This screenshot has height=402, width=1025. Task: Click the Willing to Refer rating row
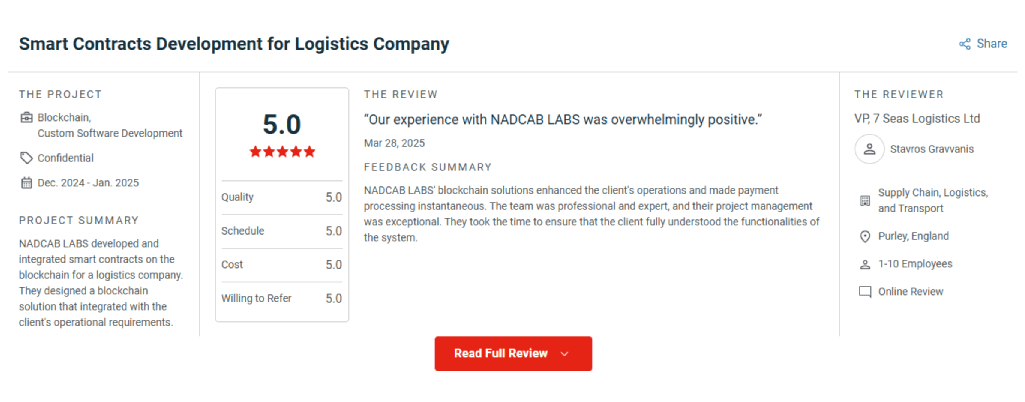[x=282, y=299]
